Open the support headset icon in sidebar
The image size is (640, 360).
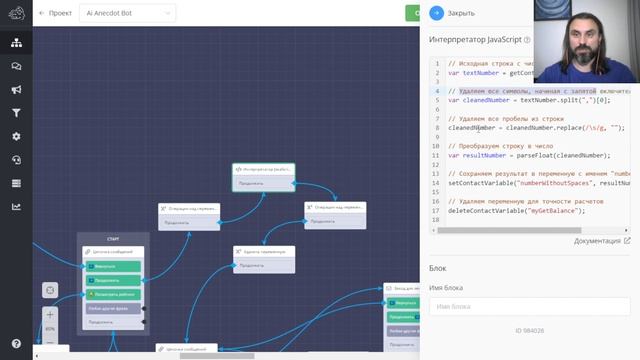click(16, 160)
